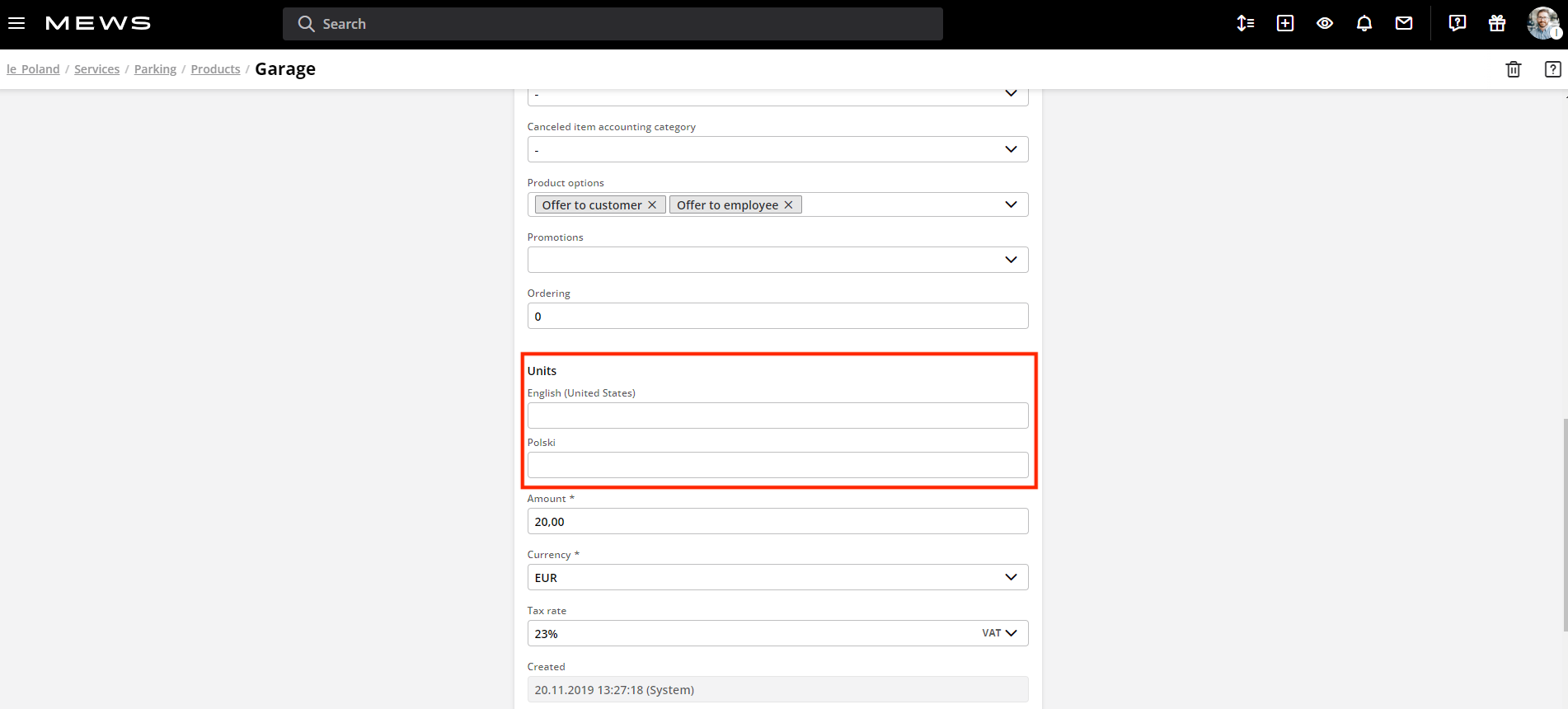Expand the Product options dropdown

(x=1011, y=204)
